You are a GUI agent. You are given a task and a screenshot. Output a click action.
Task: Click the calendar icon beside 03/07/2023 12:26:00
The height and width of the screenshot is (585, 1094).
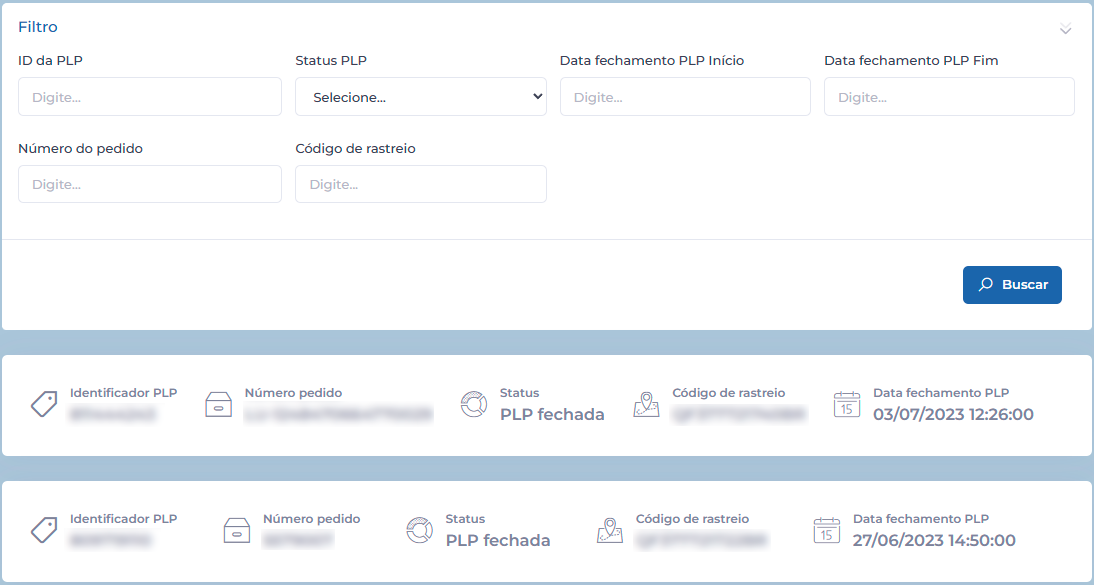tap(847, 405)
